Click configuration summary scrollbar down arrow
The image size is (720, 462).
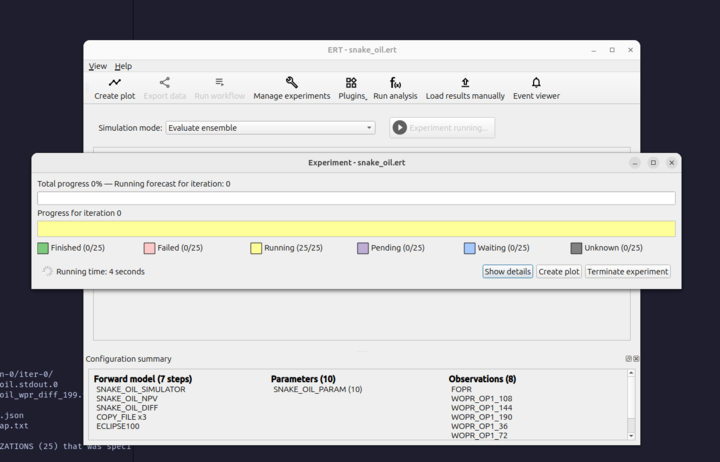point(631,436)
